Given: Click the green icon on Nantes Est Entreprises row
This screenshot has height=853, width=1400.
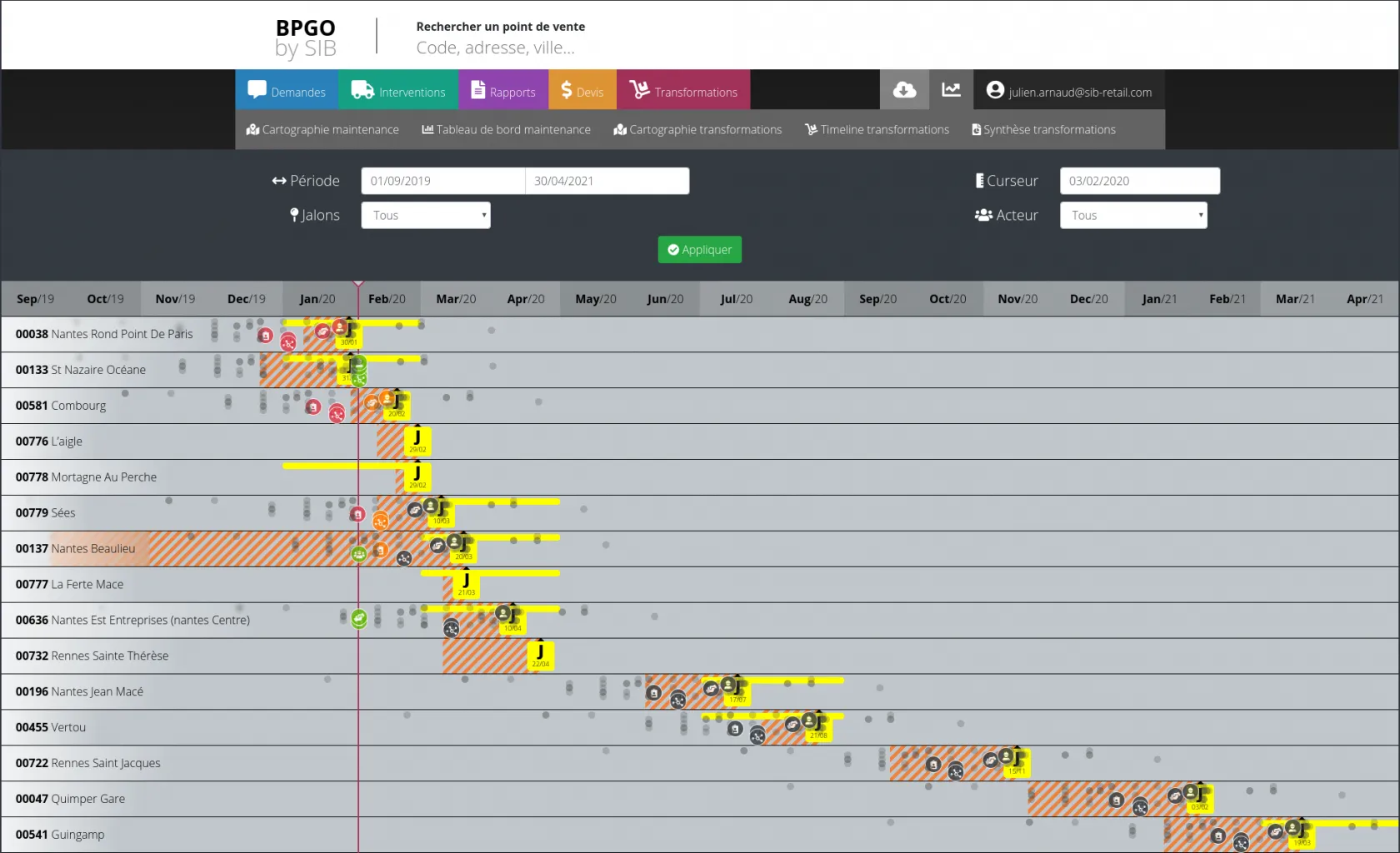Looking at the screenshot, I should coord(359,618).
